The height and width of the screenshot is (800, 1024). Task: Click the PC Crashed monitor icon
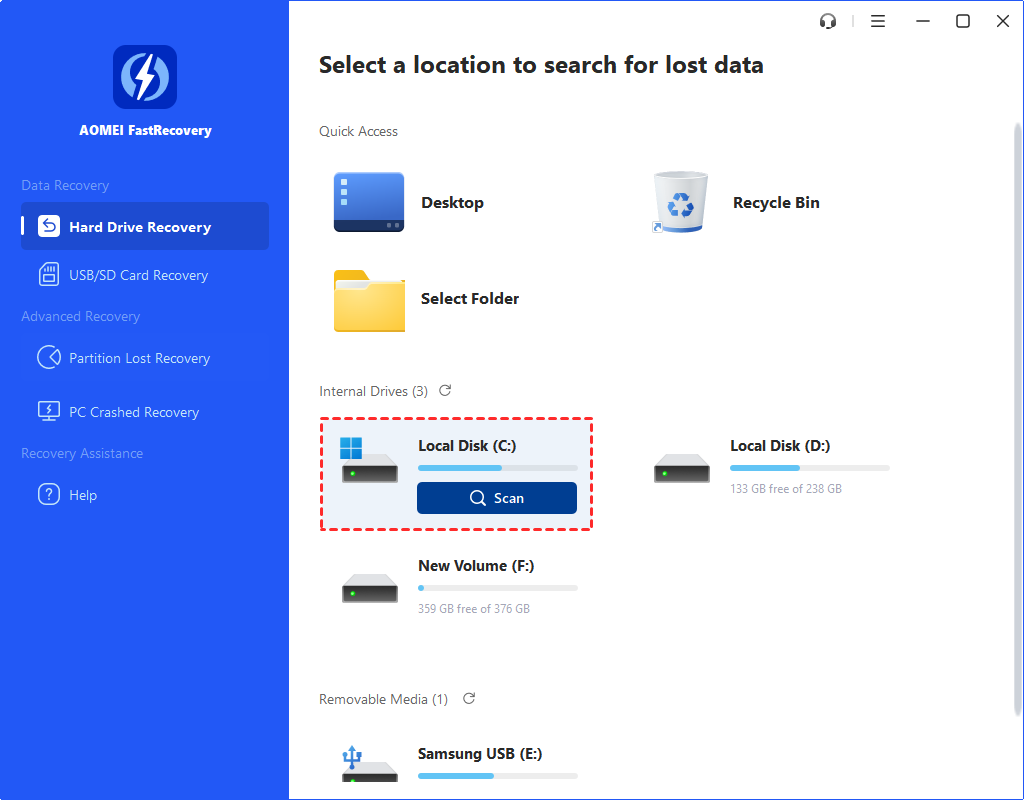pyautogui.click(x=49, y=411)
